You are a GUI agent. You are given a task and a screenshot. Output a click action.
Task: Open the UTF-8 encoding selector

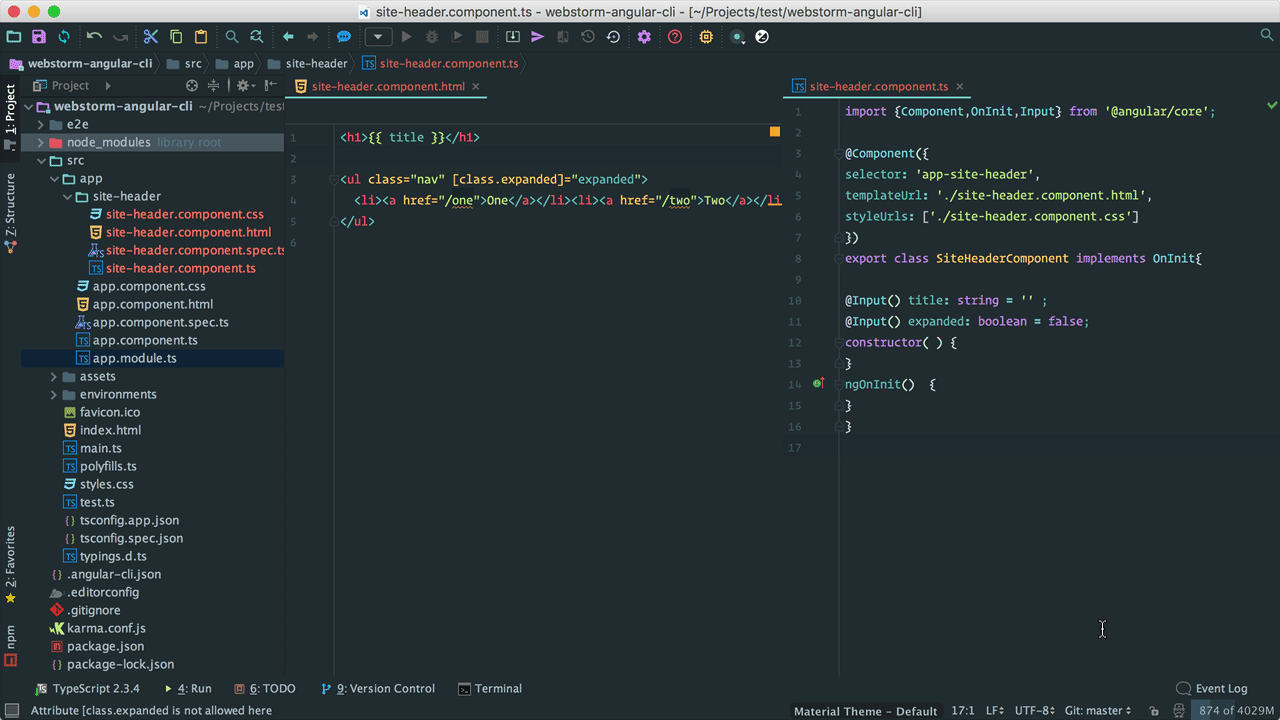click(1034, 710)
